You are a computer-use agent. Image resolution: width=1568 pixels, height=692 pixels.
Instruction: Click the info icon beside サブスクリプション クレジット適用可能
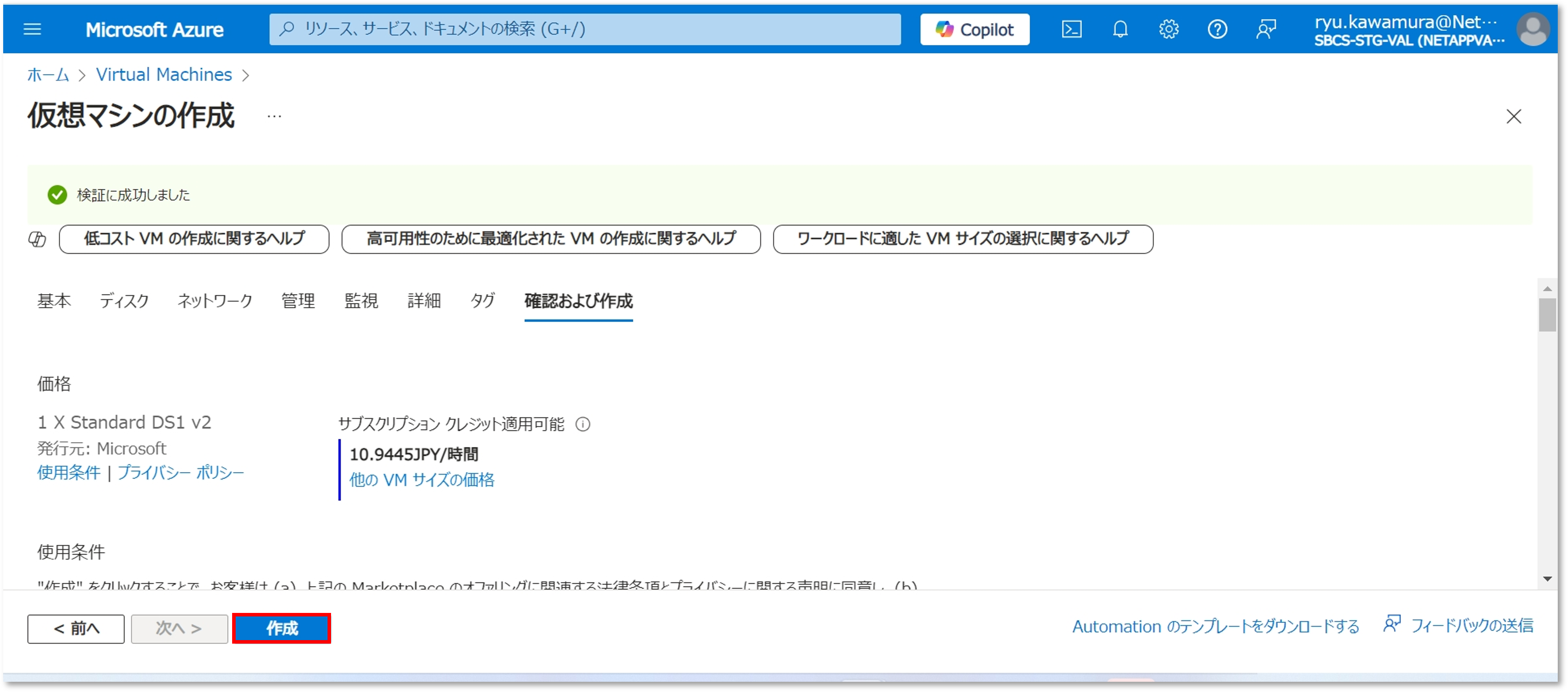tap(583, 424)
